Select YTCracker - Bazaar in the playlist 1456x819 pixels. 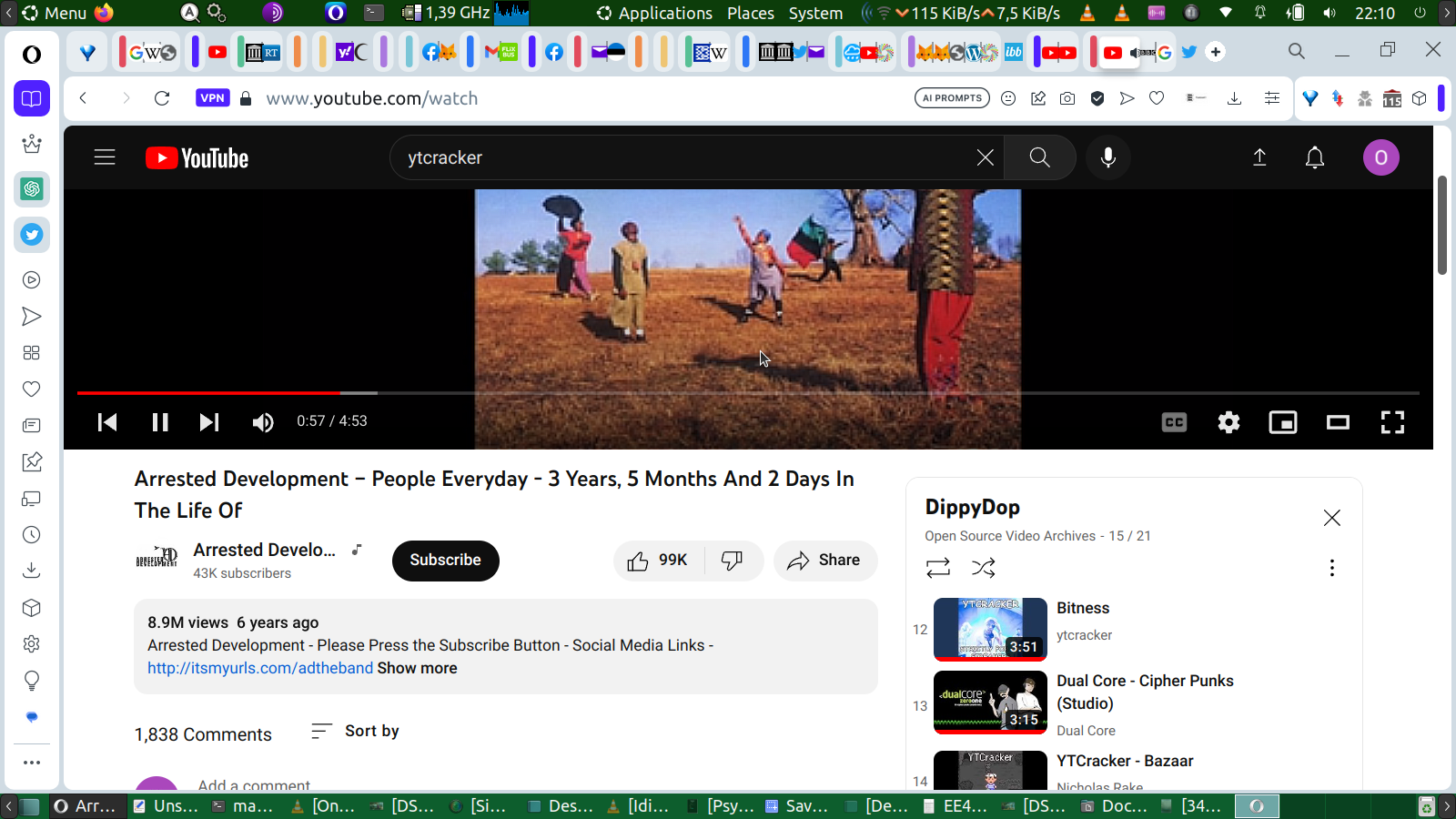1125,761
